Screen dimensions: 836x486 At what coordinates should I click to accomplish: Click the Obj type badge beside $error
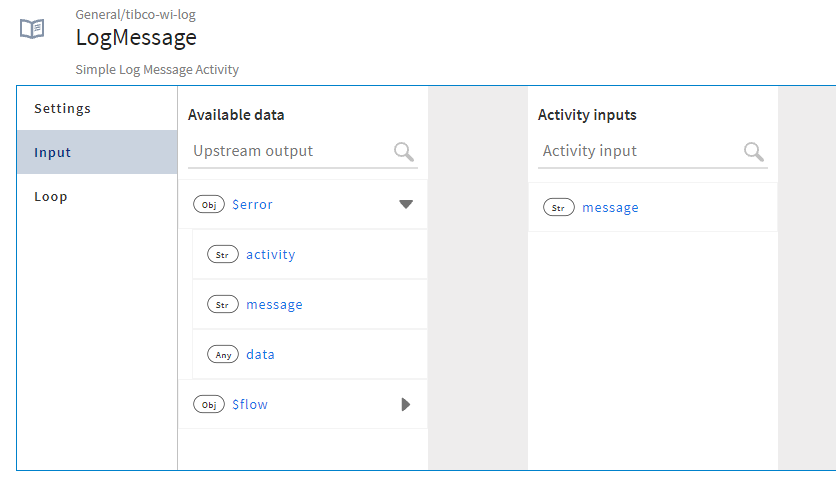point(209,204)
